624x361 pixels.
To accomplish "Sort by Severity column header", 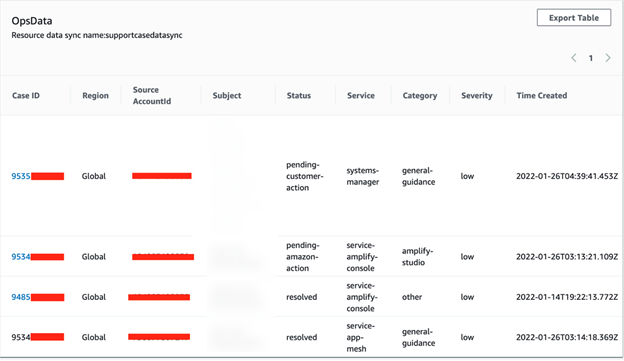I will [477, 96].
